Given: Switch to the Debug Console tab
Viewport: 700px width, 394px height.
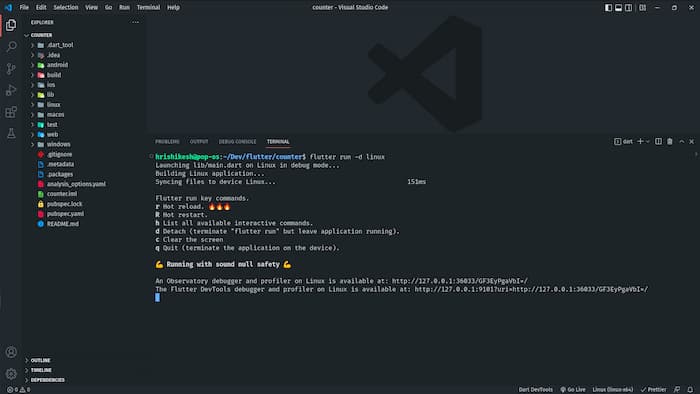Looking at the screenshot, I should coord(238,141).
